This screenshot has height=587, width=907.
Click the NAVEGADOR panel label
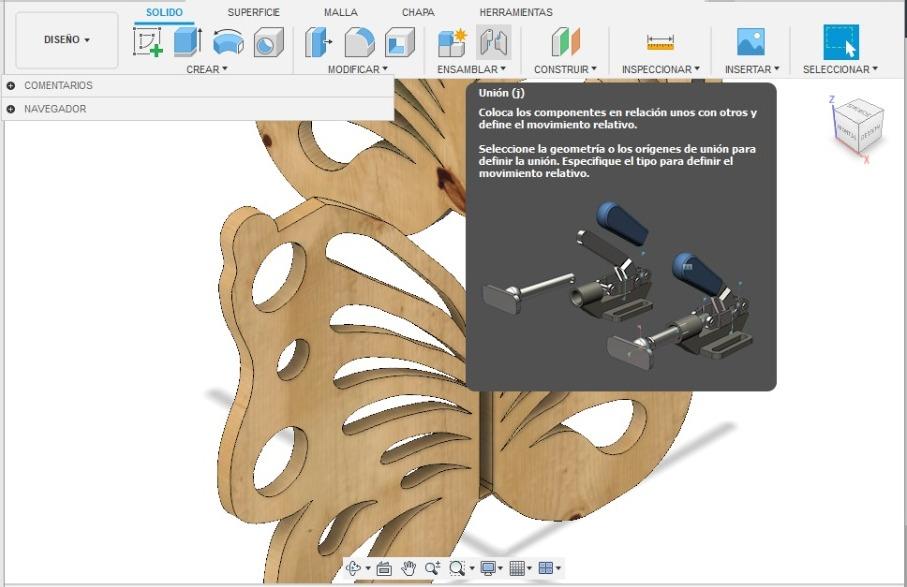(55, 109)
